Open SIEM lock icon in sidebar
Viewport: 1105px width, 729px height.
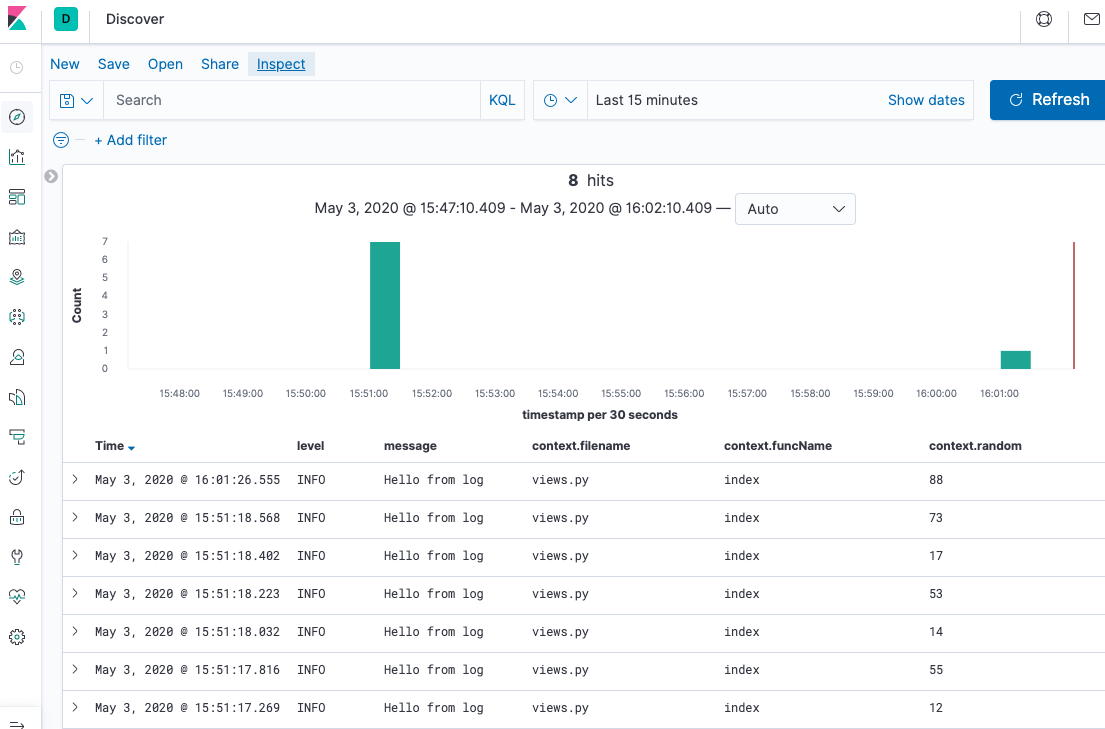click(17, 517)
